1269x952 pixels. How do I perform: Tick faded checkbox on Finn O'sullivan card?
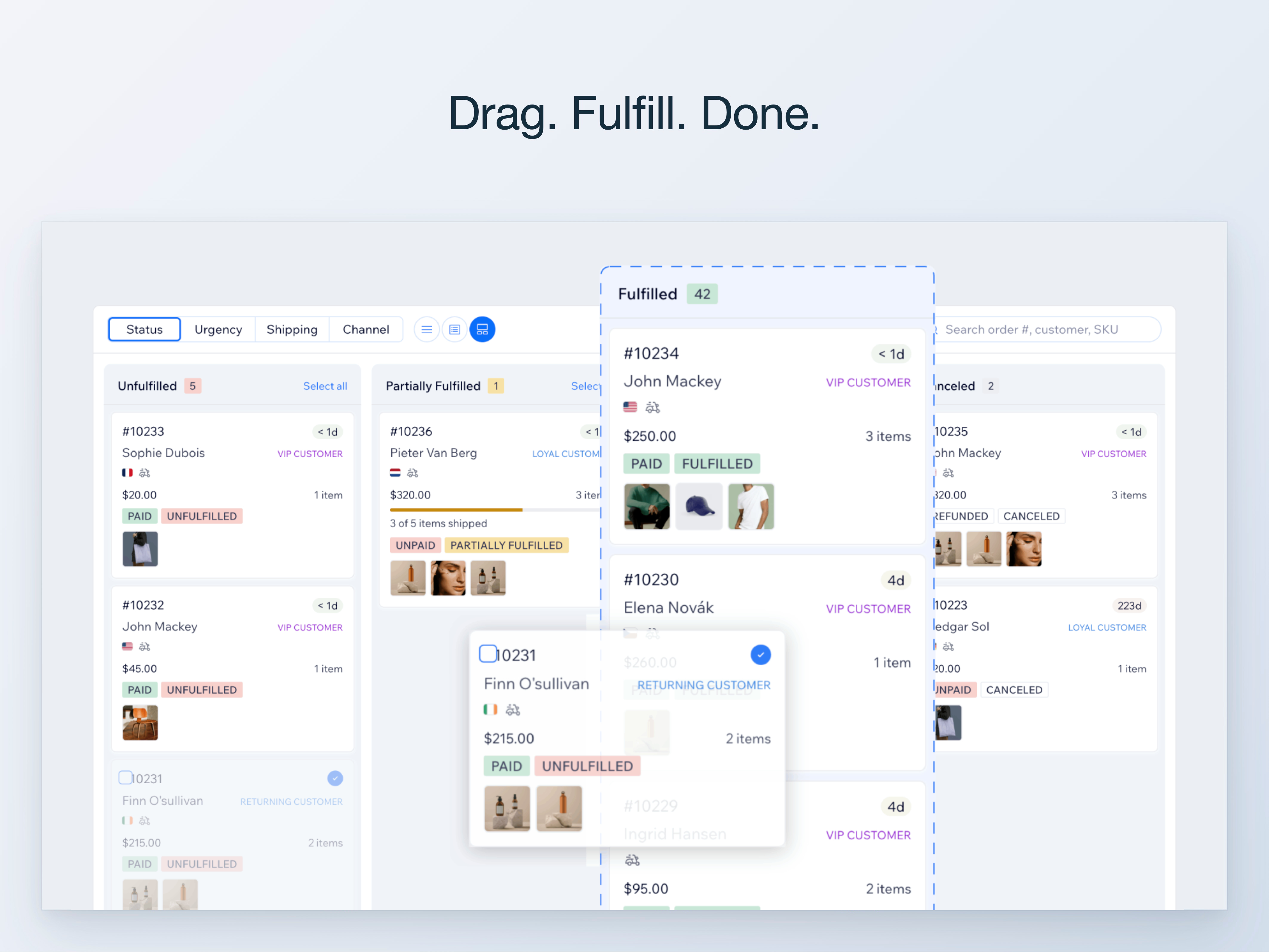click(x=125, y=778)
